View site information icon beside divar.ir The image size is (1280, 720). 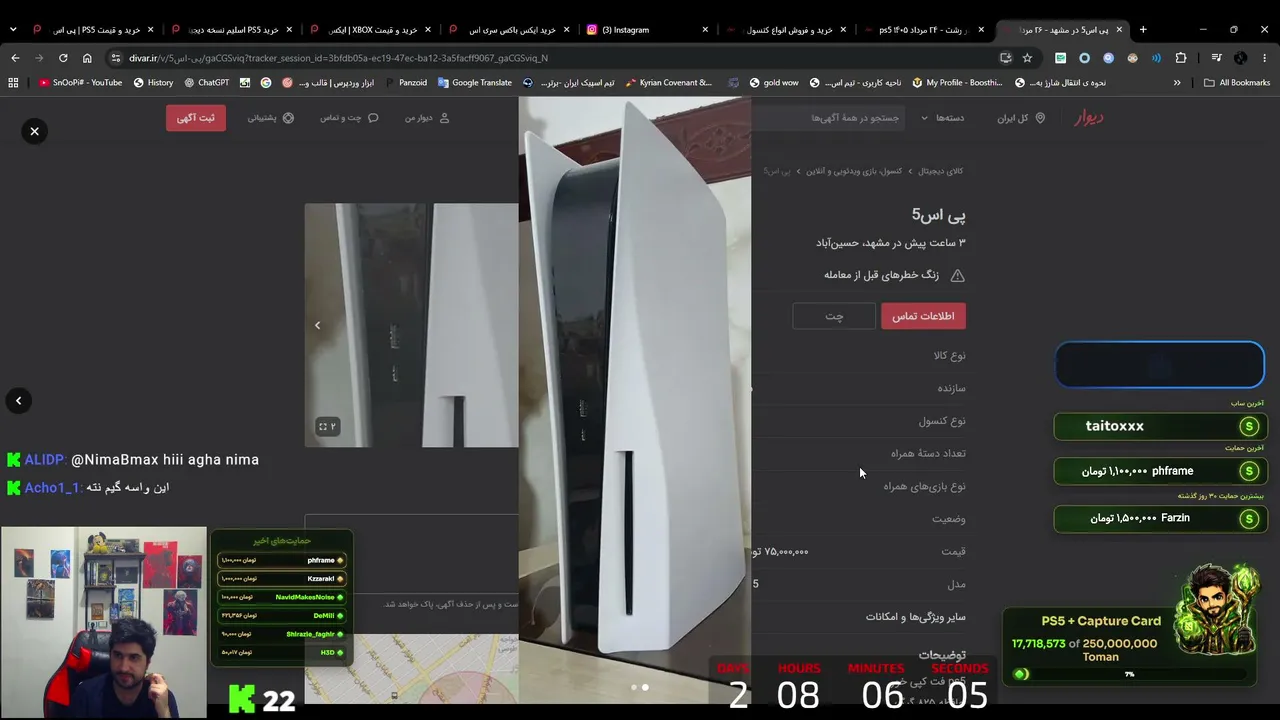pyautogui.click(x=116, y=58)
